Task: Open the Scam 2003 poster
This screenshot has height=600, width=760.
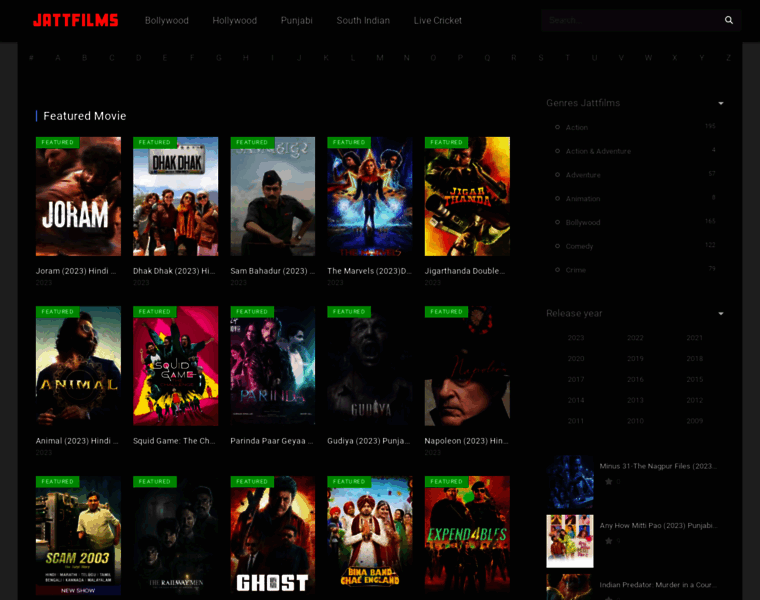Action: point(79,536)
